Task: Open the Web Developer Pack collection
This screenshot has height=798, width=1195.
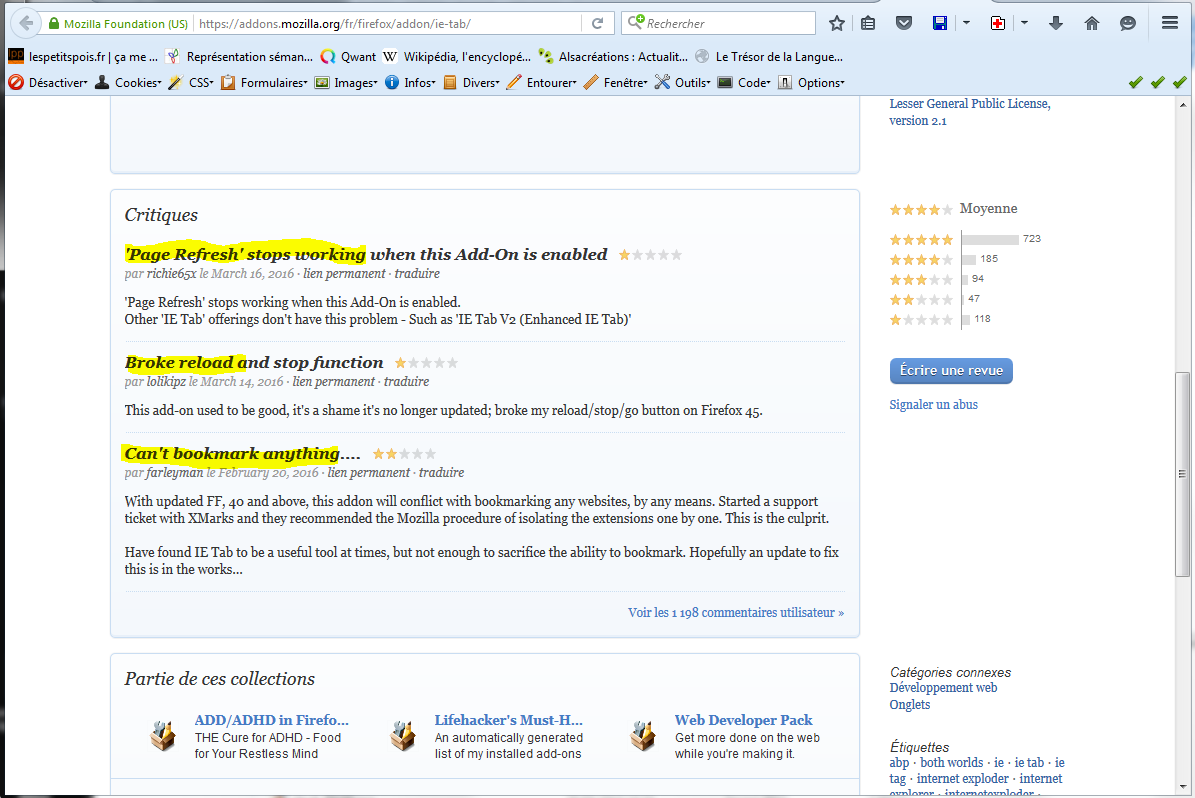Action: click(743, 720)
